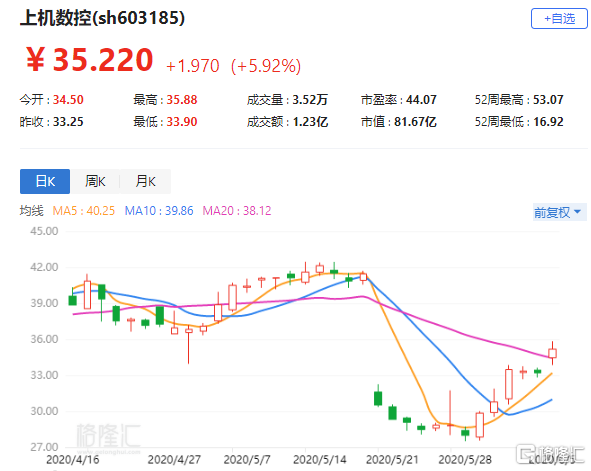Click the 52周最低 value 16.92
Screen dimensions: 591x471
coord(548,122)
